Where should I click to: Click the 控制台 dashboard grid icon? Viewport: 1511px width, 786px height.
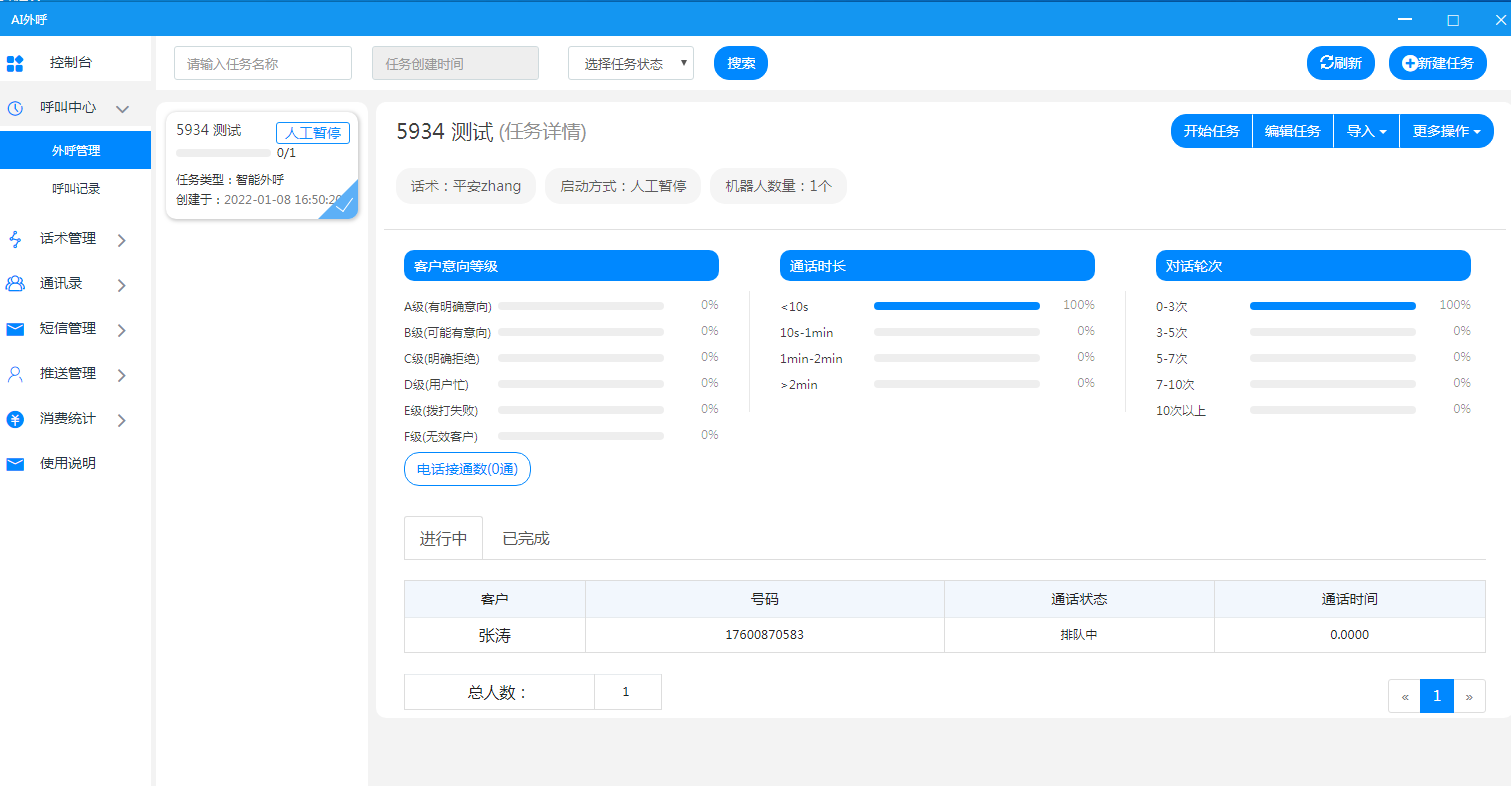click(x=15, y=64)
